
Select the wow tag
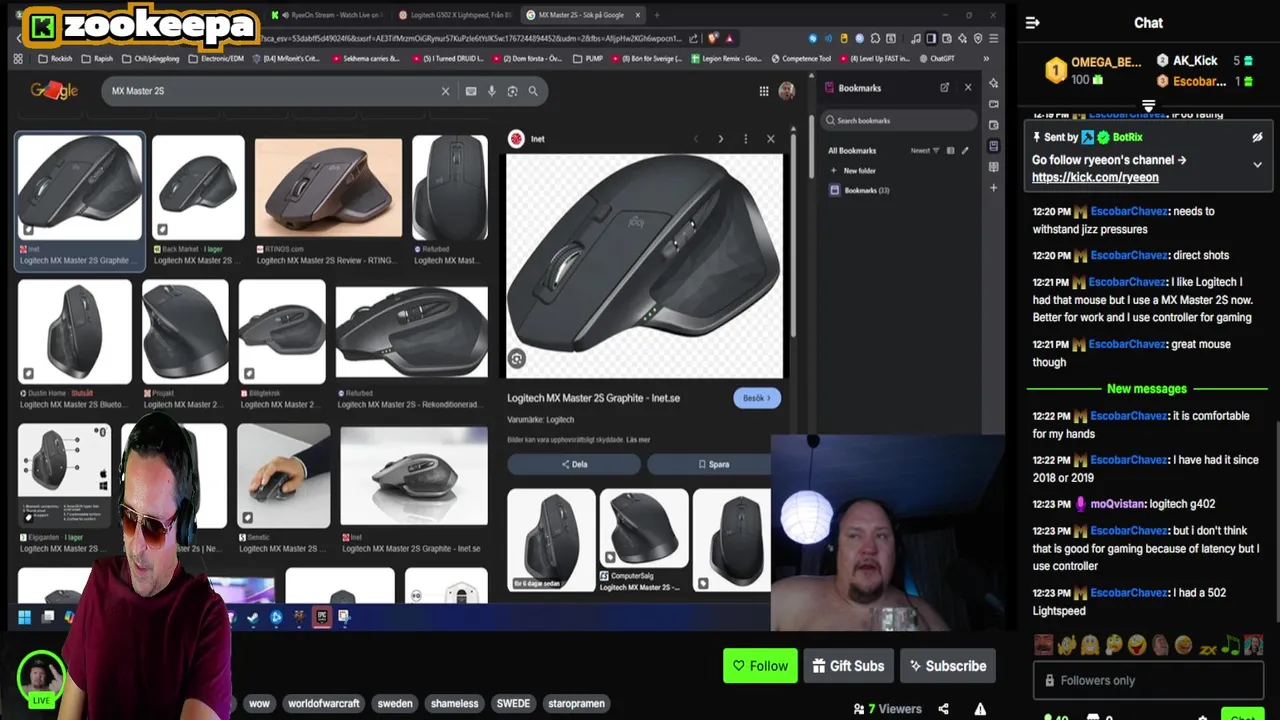click(x=259, y=703)
